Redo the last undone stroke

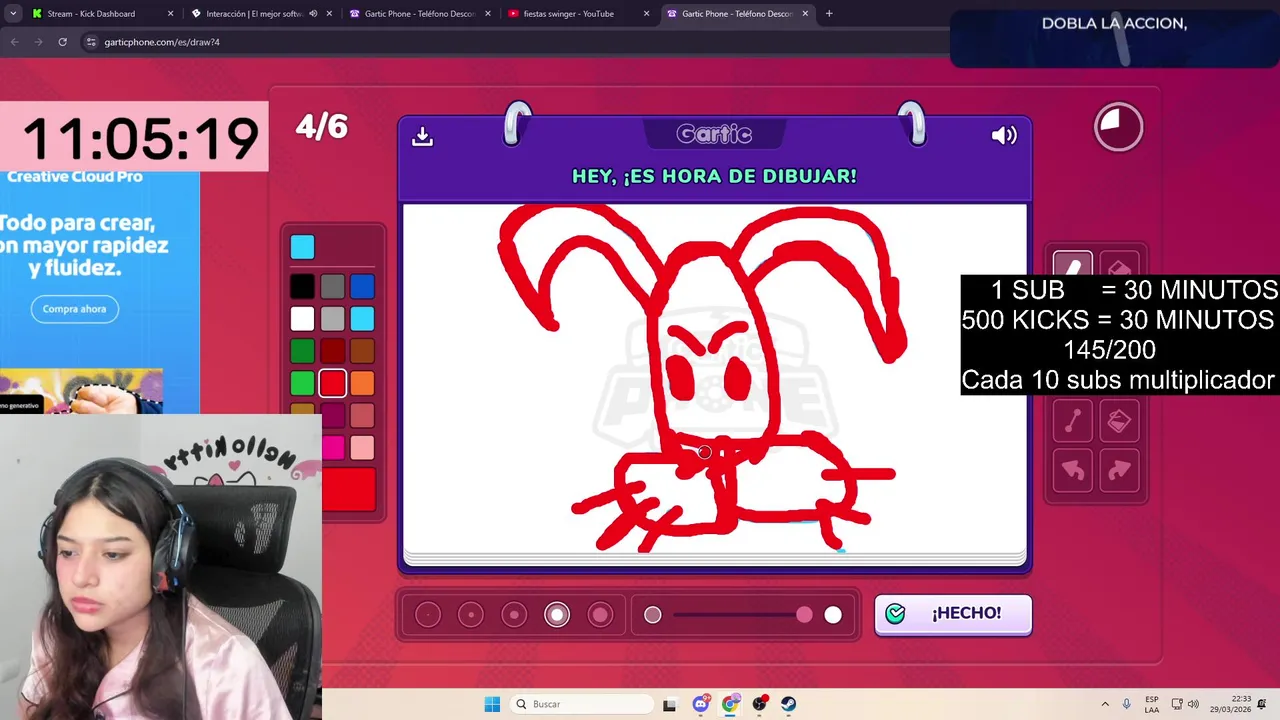[x=1119, y=470]
